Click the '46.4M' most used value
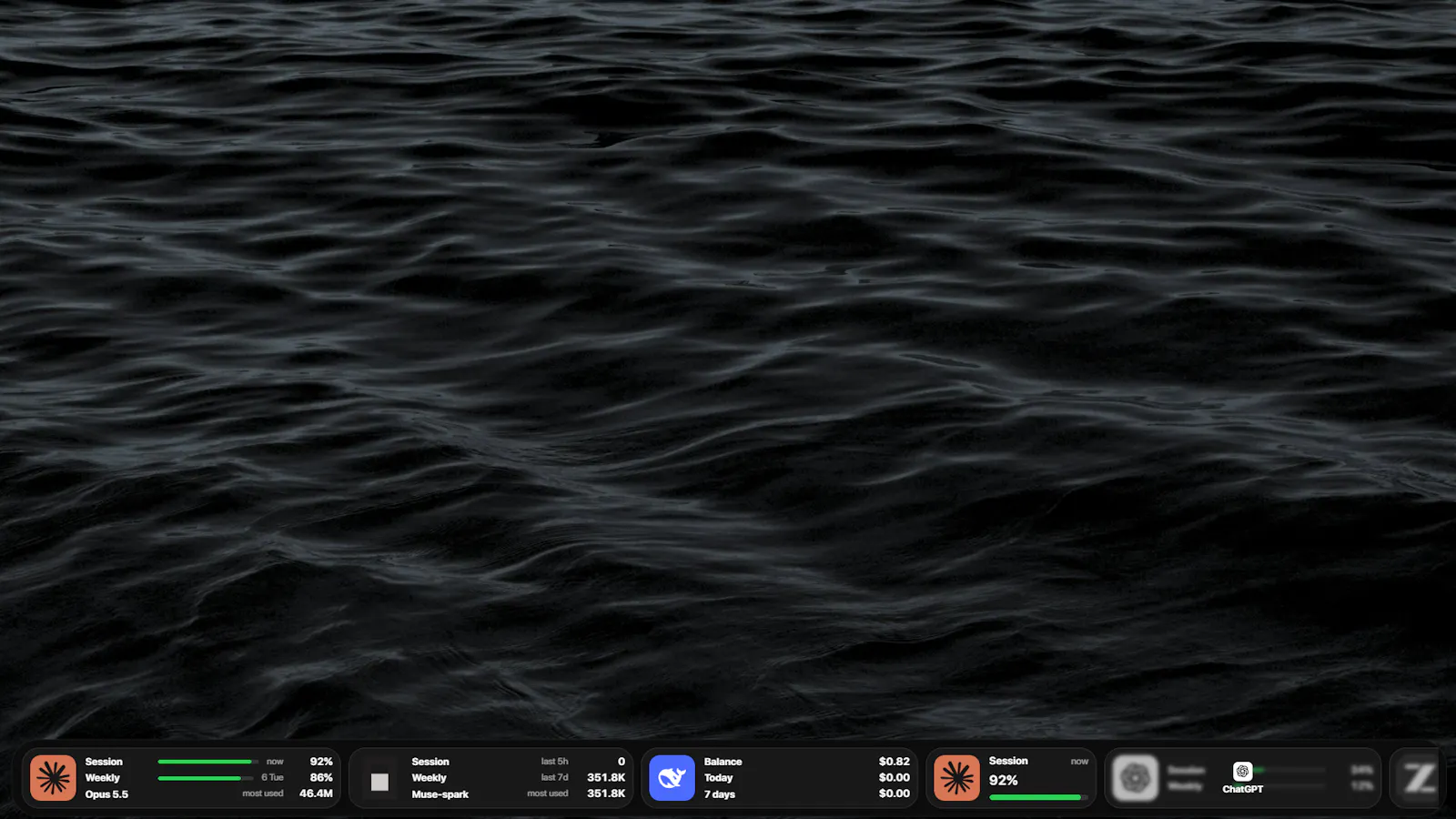This screenshot has width=1456, height=819. point(316,794)
